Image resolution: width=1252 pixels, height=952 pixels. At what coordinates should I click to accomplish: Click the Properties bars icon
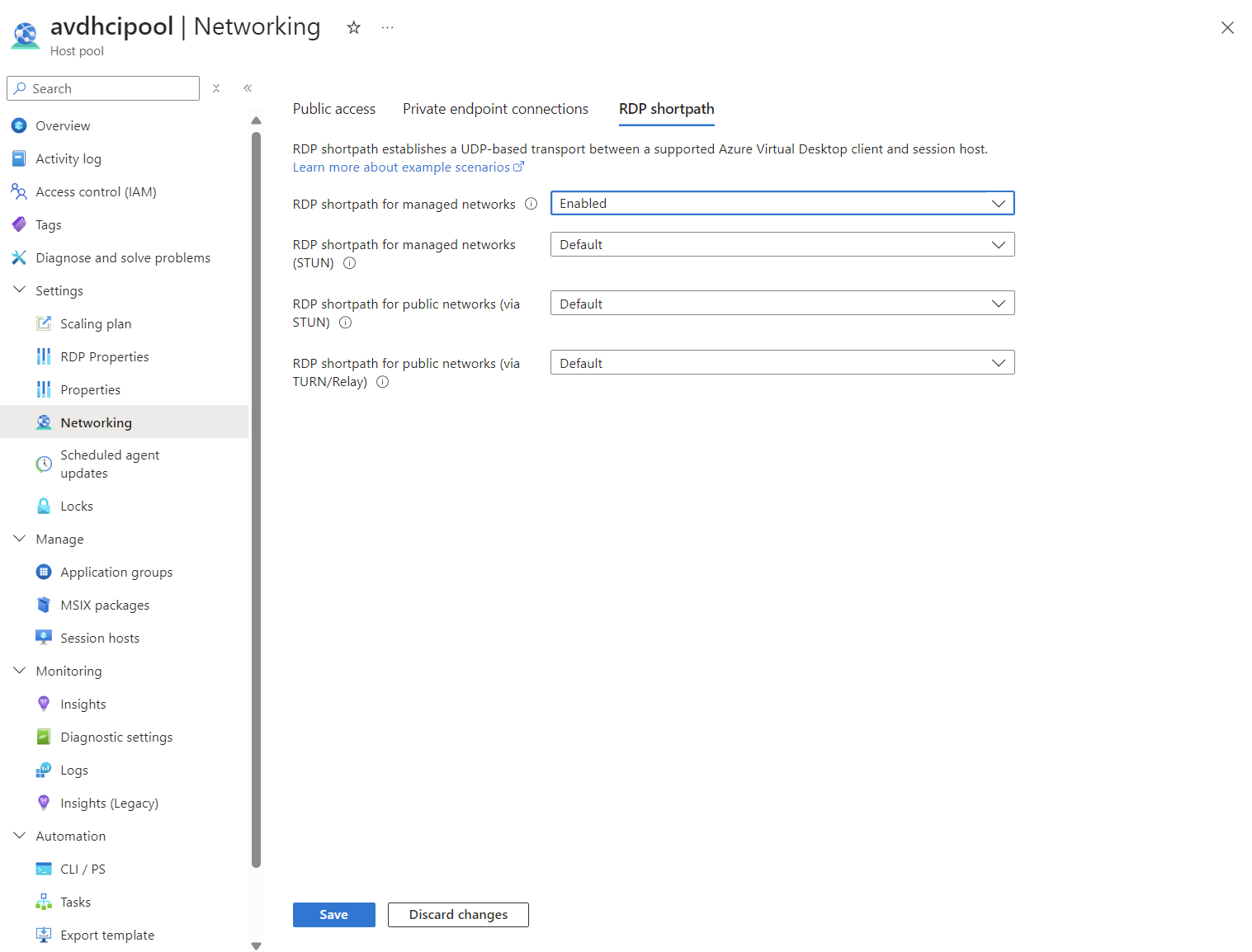pyautogui.click(x=44, y=389)
